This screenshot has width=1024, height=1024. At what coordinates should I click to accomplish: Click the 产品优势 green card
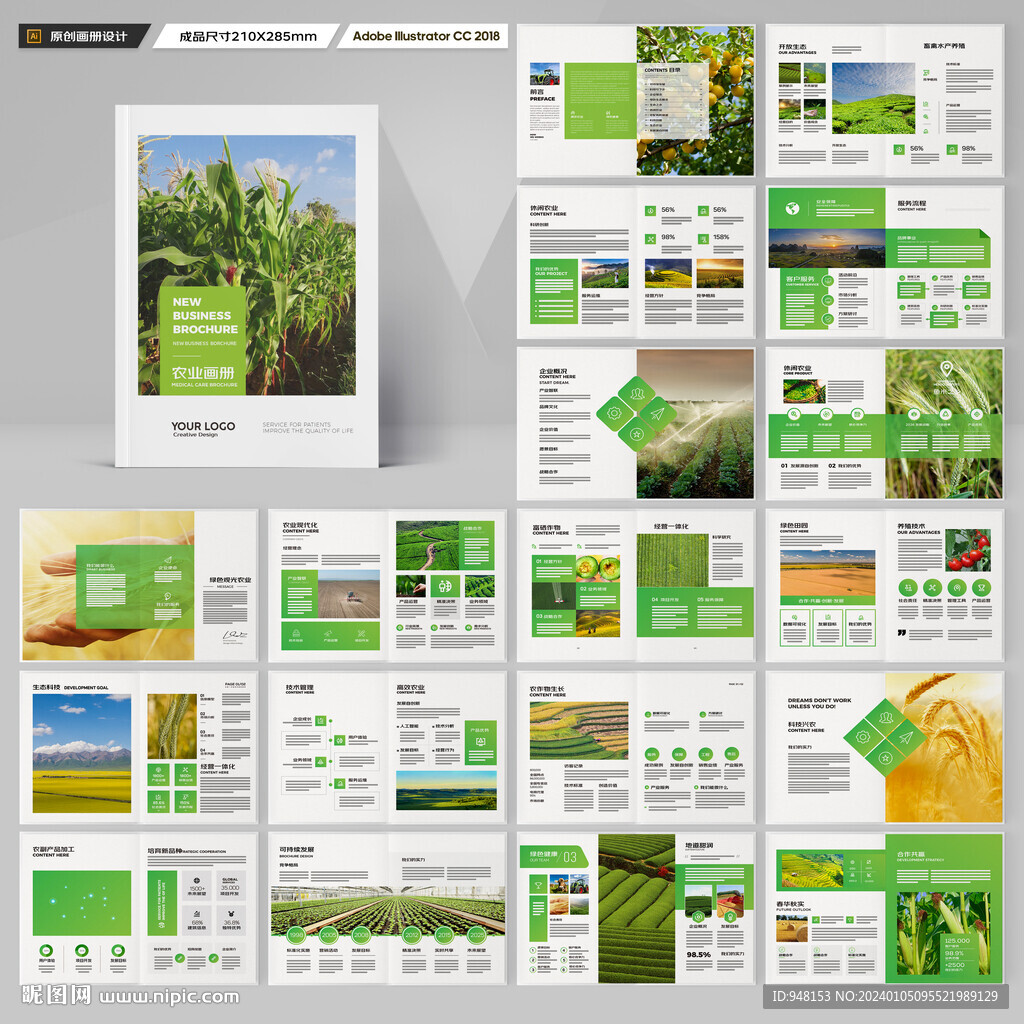[481, 743]
